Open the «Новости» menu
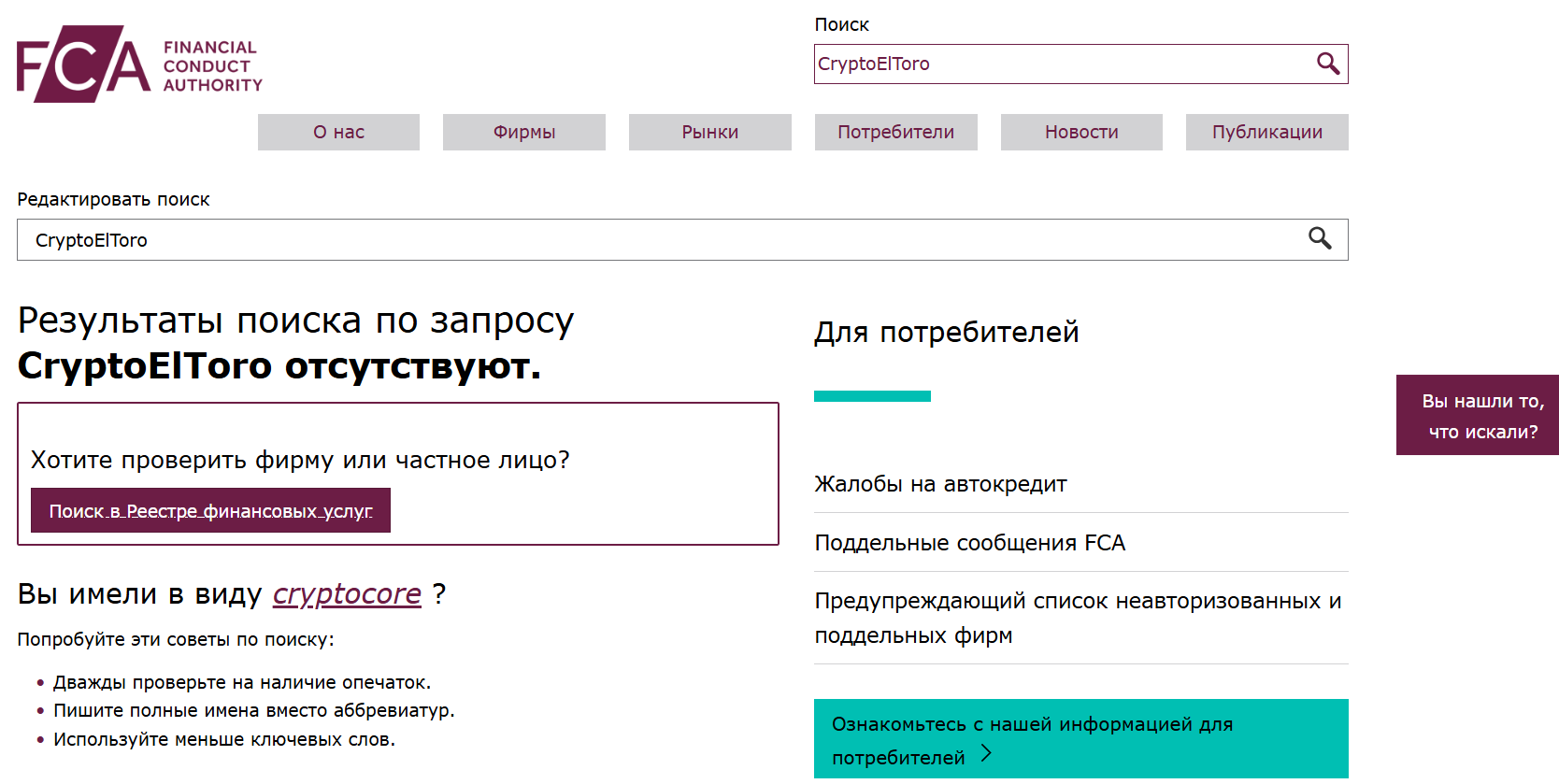 pos(1081,132)
